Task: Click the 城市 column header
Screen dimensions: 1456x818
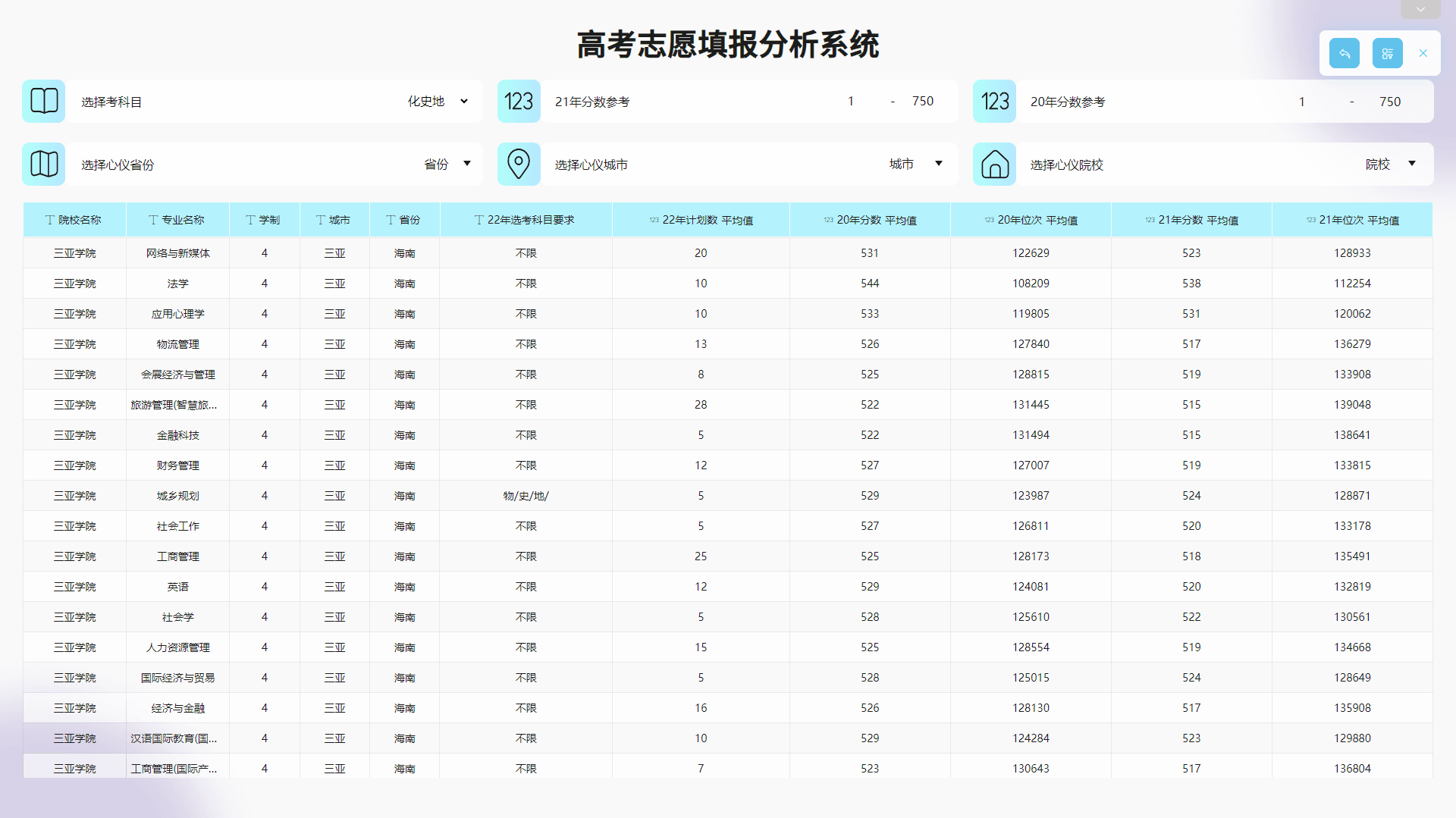Action: tap(334, 220)
